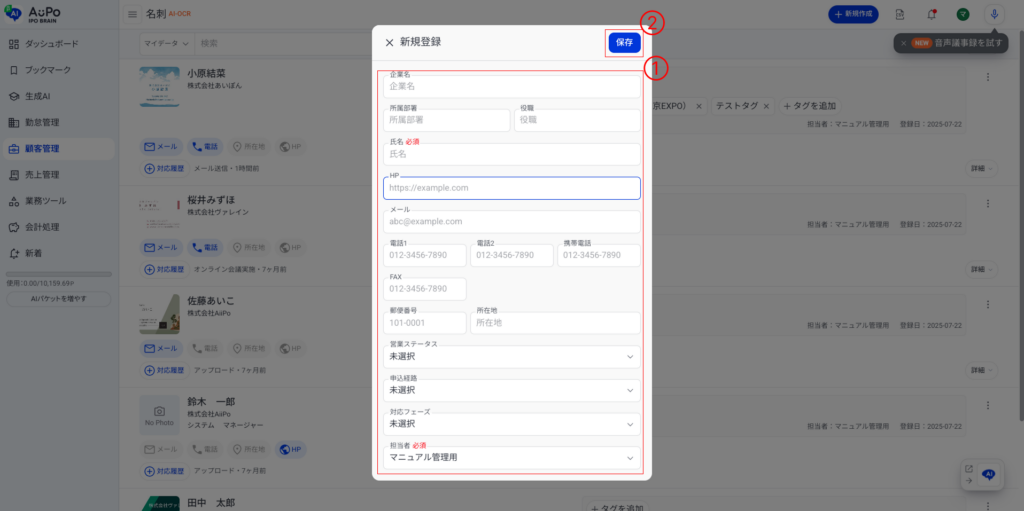Toggle the hamburger sidebar menu icon

tap(133, 14)
